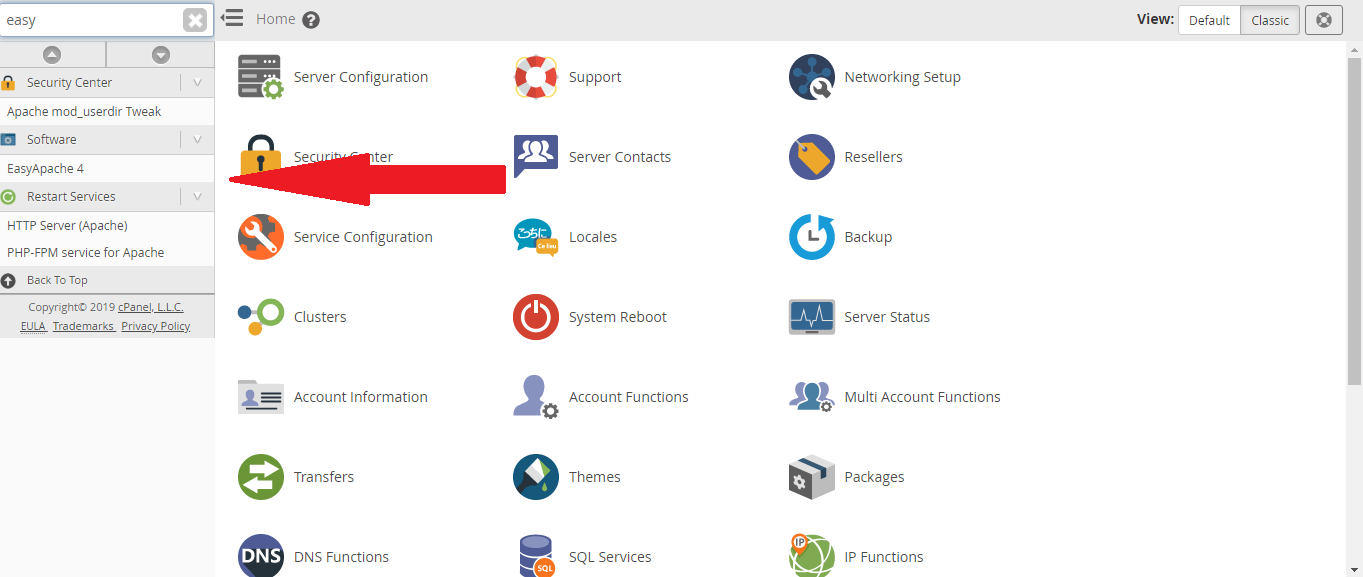Clear the search box with X
The image size is (1363, 577).
196,20
